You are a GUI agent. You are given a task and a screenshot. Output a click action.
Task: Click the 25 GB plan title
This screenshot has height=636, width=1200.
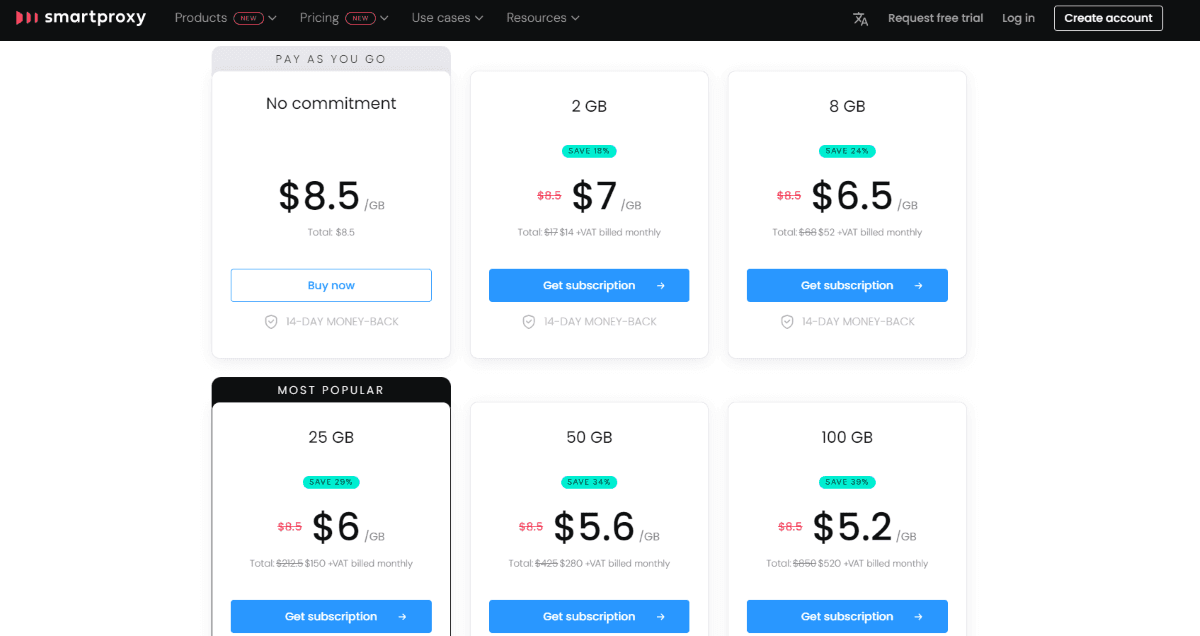[331, 437]
